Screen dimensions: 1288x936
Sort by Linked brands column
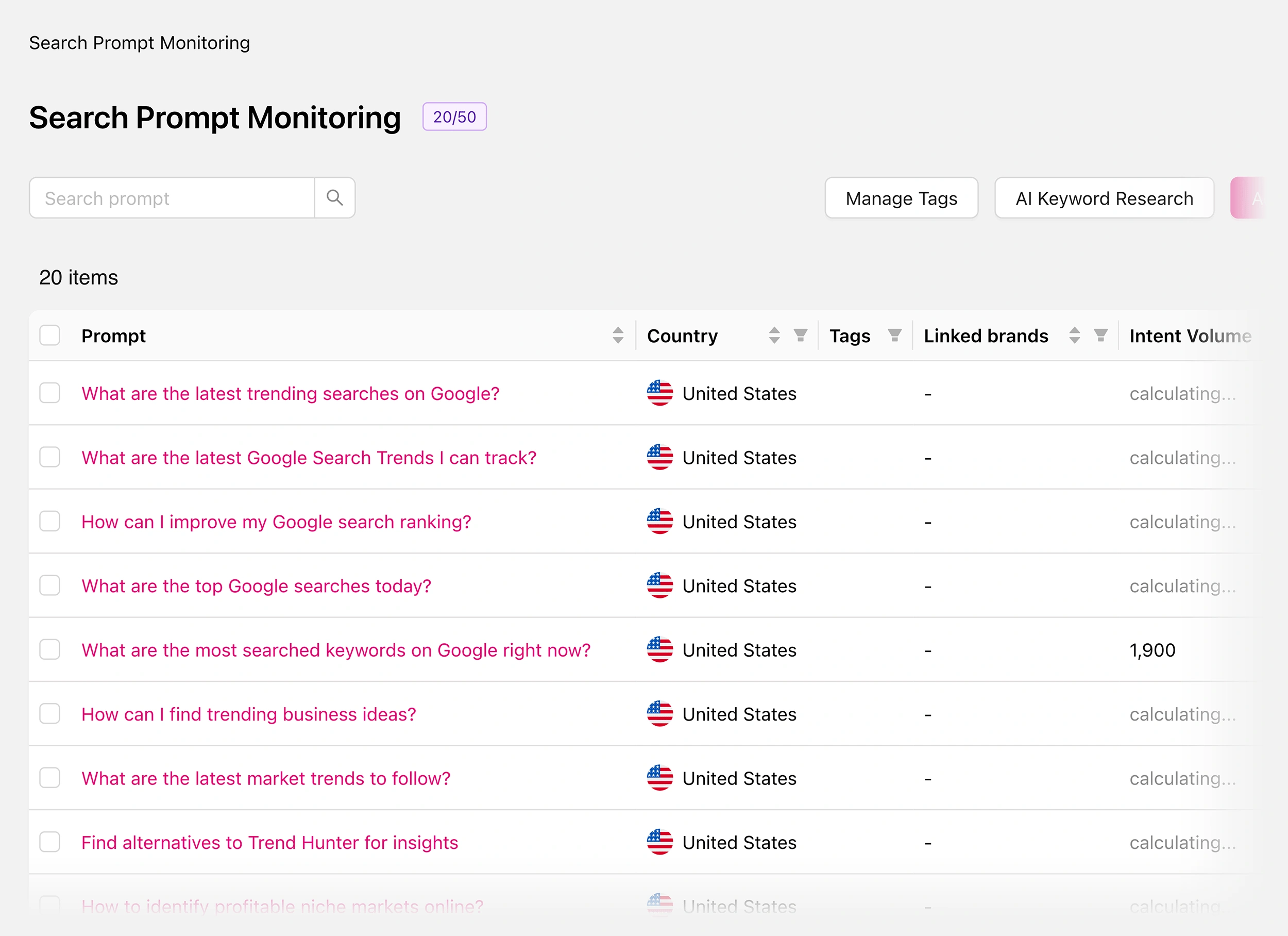click(x=1074, y=336)
